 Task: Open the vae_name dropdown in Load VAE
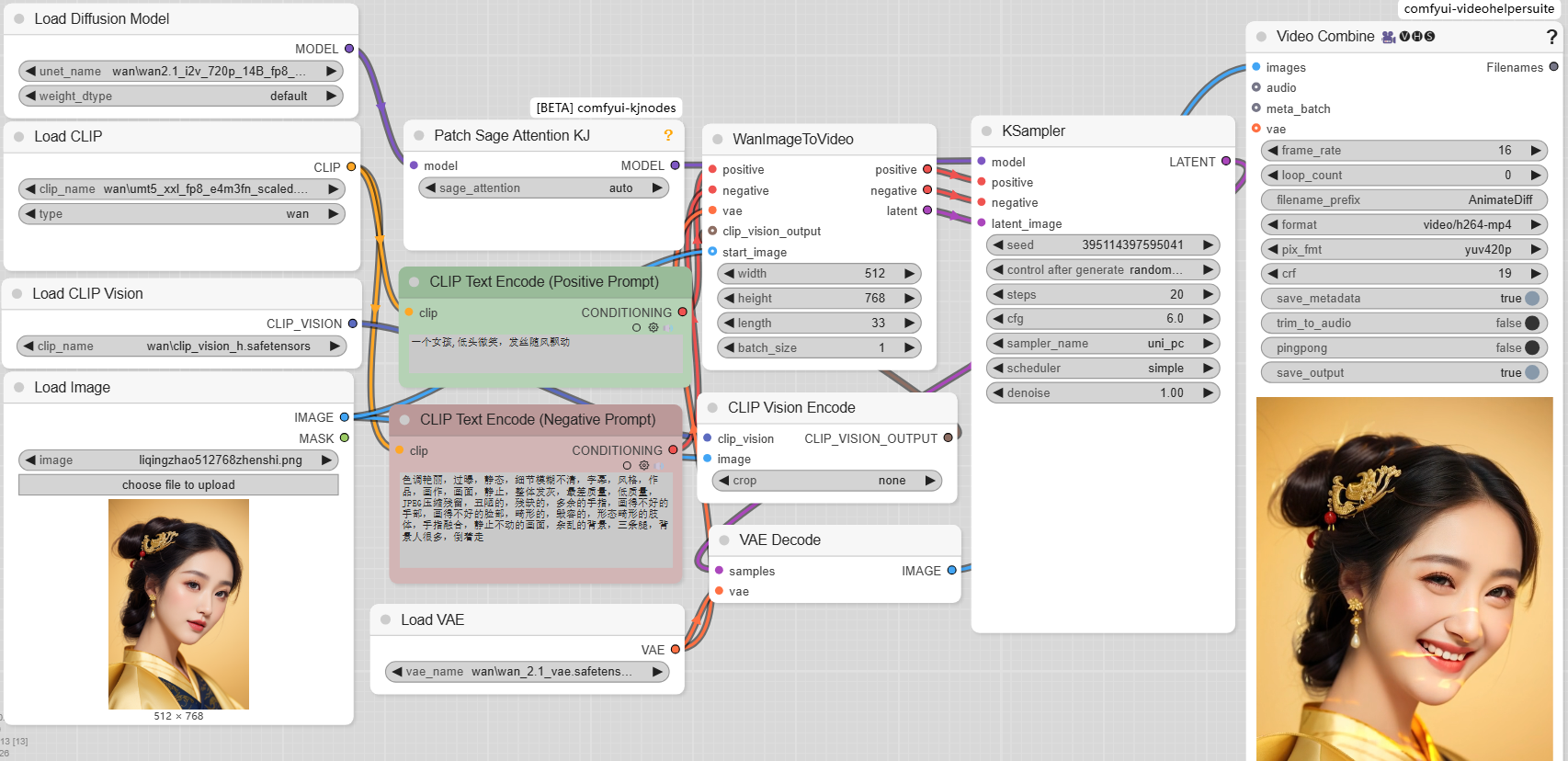(527, 671)
